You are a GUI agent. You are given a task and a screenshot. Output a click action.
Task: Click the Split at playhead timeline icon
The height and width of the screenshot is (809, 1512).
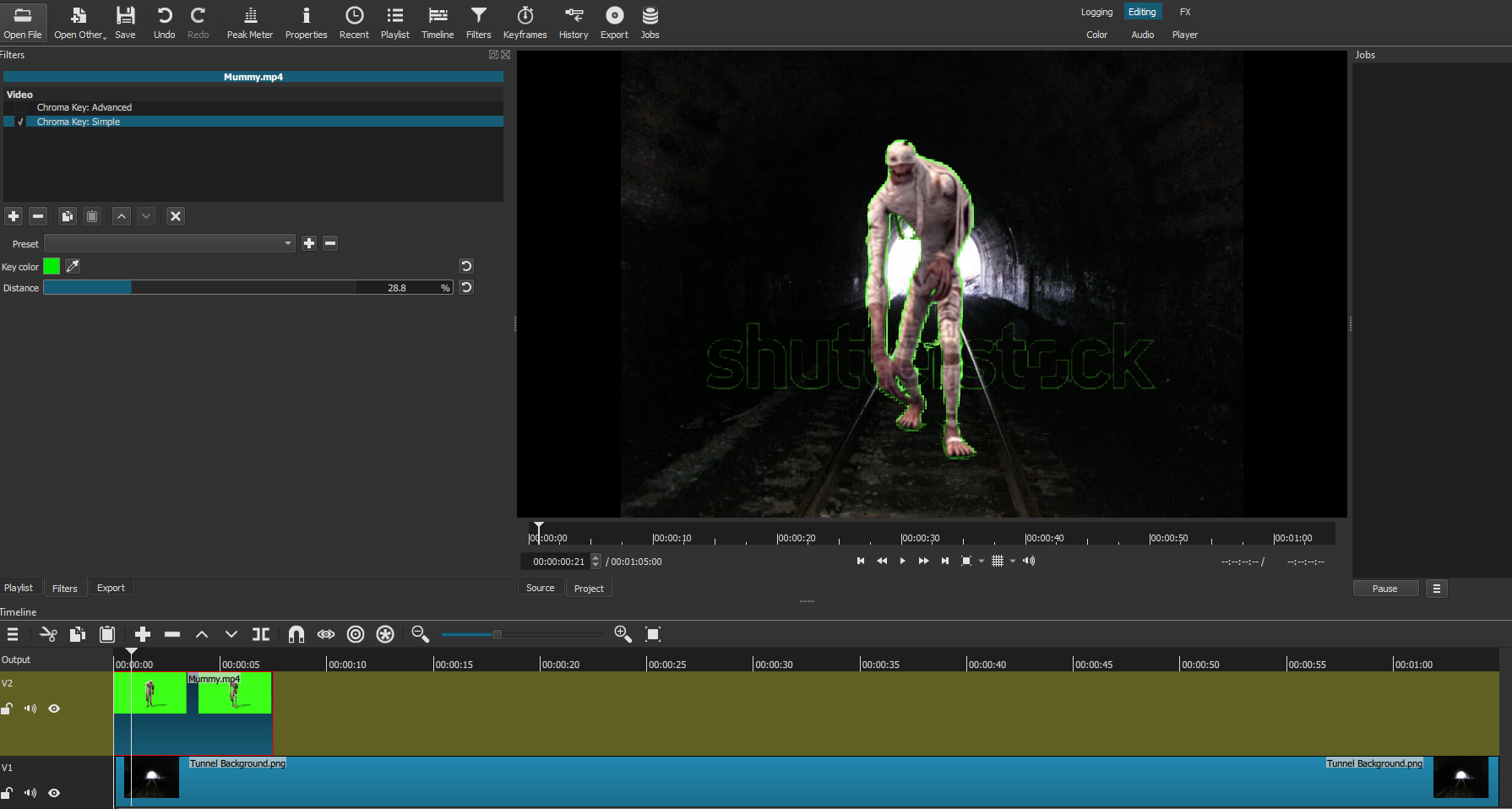(261, 633)
